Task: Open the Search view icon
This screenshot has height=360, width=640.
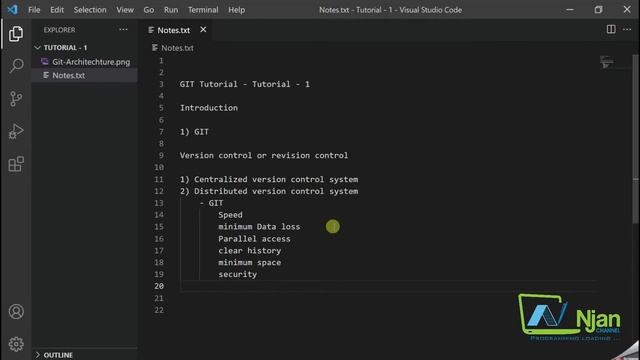Action: pos(16,66)
